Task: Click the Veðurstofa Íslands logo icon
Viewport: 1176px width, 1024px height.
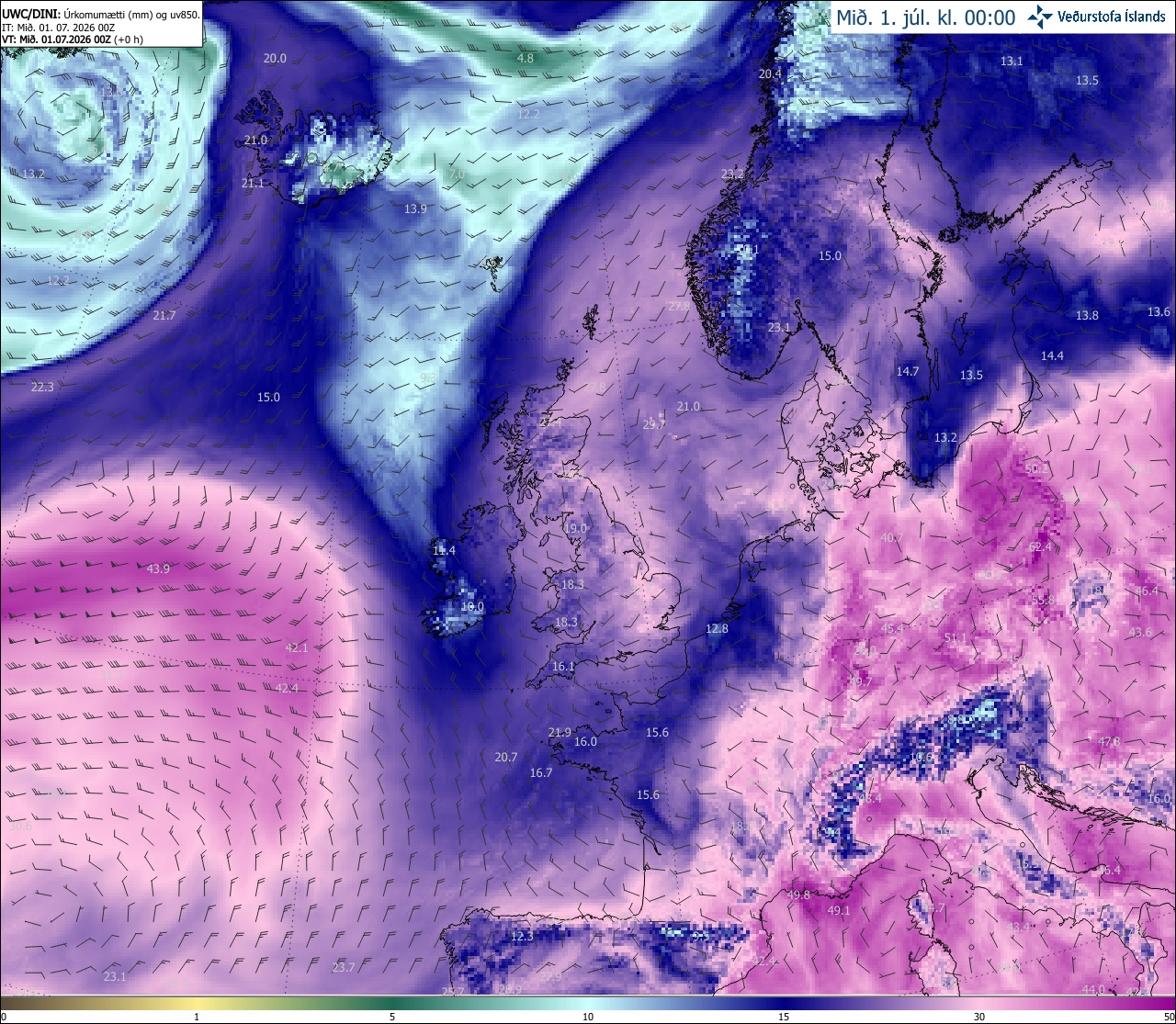Action: (1041, 17)
